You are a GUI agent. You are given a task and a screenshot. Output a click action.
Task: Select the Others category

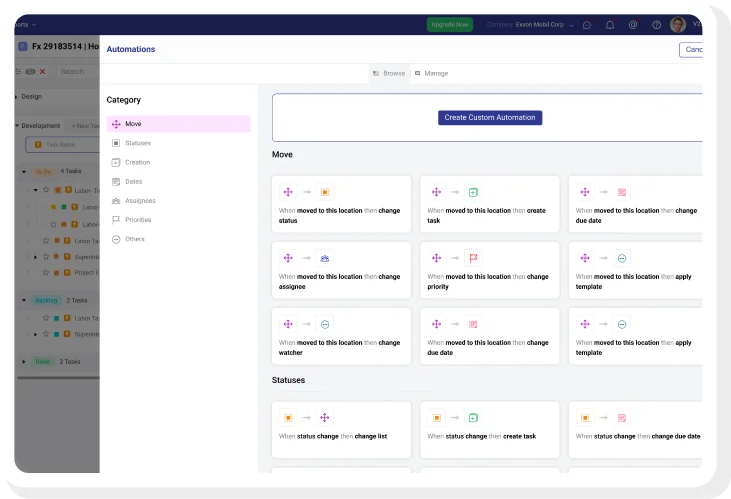pos(179,239)
